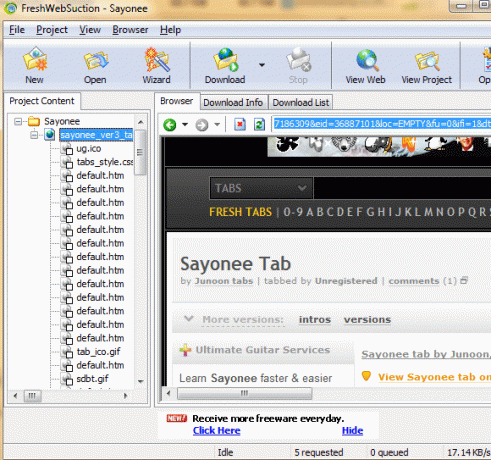Click the green page refresh icon
Image resolution: width=491 pixels, height=460 pixels.
pos(259,124)
